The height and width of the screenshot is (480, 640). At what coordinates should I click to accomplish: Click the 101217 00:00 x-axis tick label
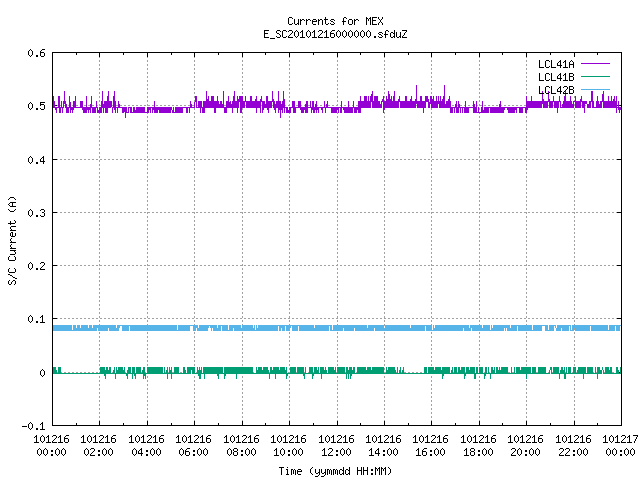pos(620,445)
